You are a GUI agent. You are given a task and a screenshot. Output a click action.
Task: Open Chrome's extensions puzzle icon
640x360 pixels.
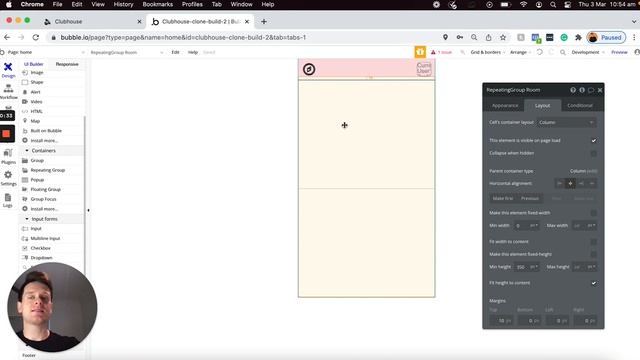(x=578, y=38)
